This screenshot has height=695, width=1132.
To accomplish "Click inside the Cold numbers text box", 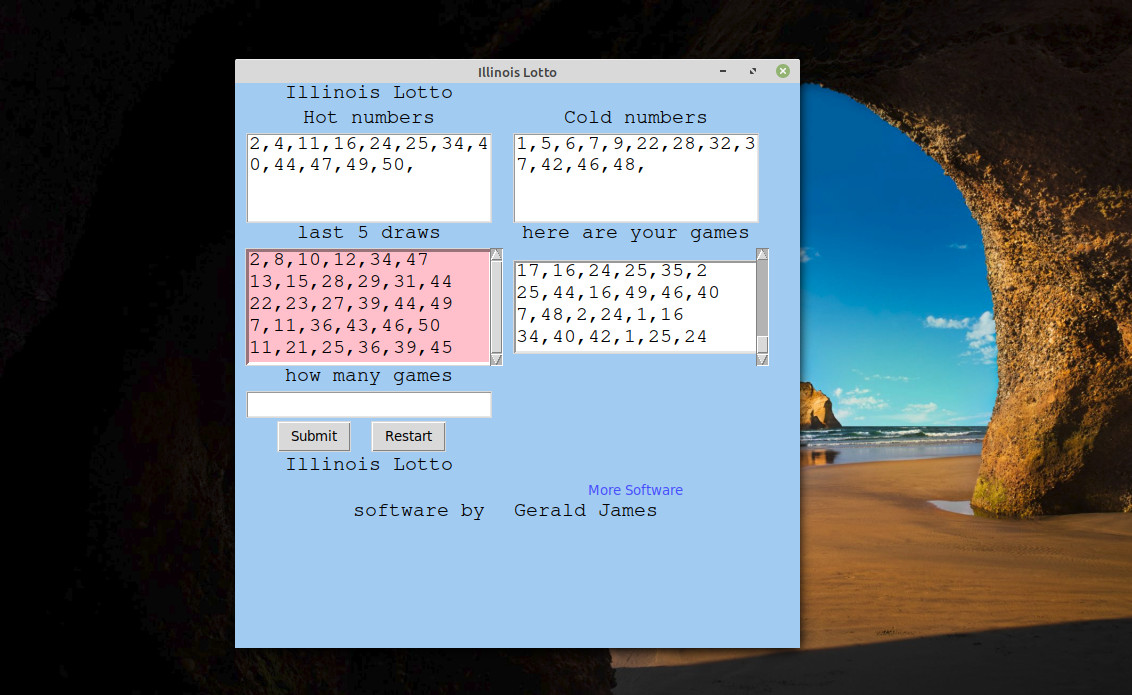I will click(x=636, y=178).
